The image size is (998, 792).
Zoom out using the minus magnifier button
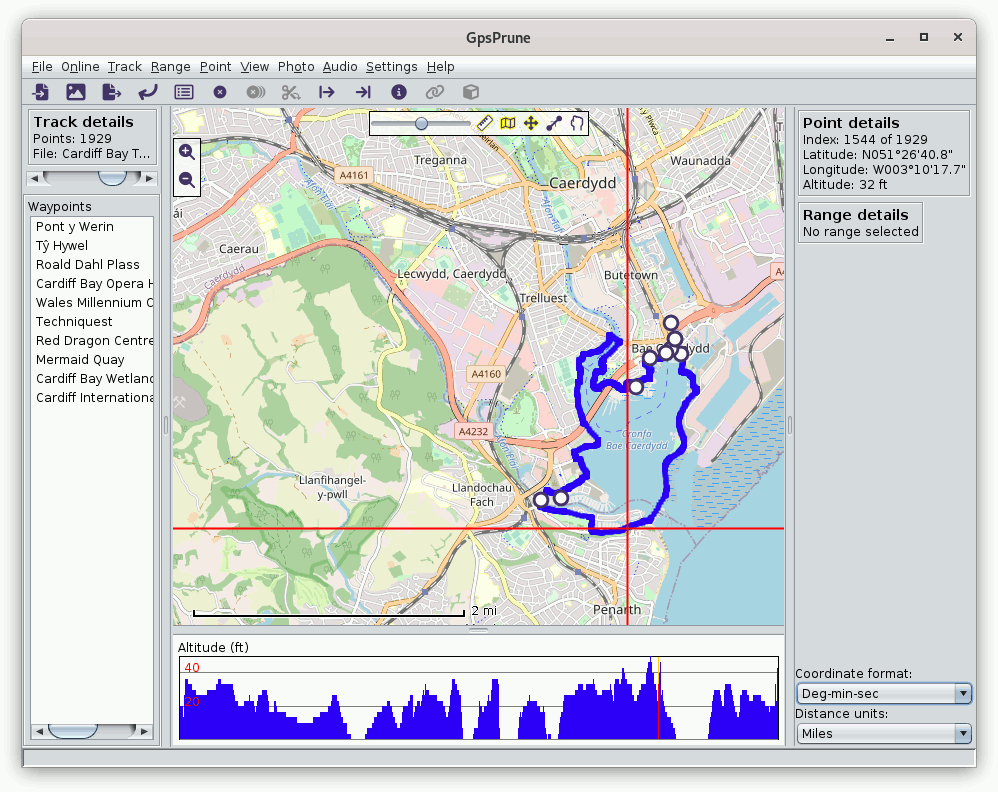(x=187, y=180)
